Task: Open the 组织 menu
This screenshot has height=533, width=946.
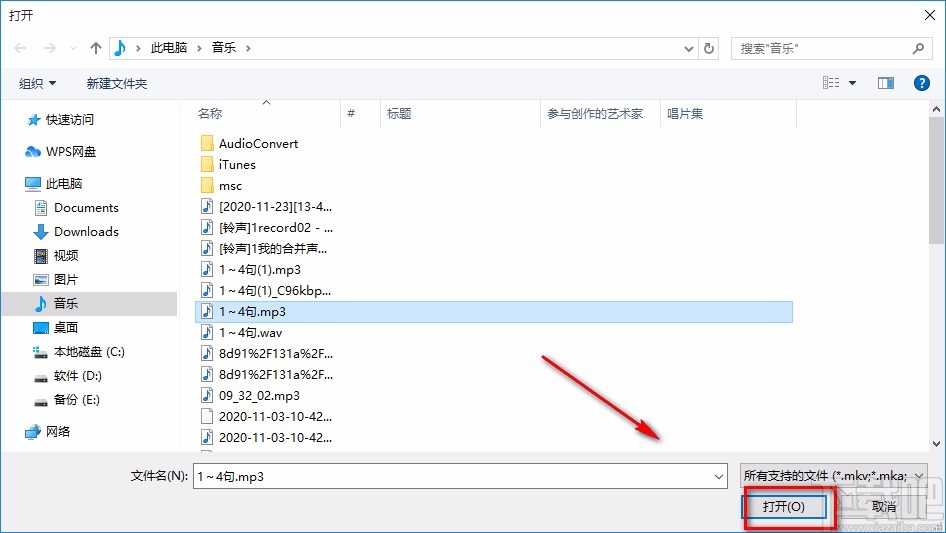Action: pos(37,83)
